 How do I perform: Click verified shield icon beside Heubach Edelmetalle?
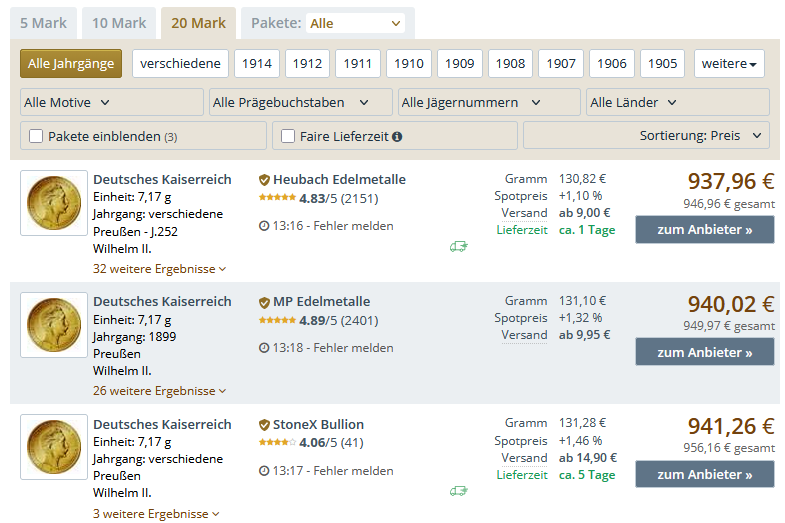[x=264, y=180]
